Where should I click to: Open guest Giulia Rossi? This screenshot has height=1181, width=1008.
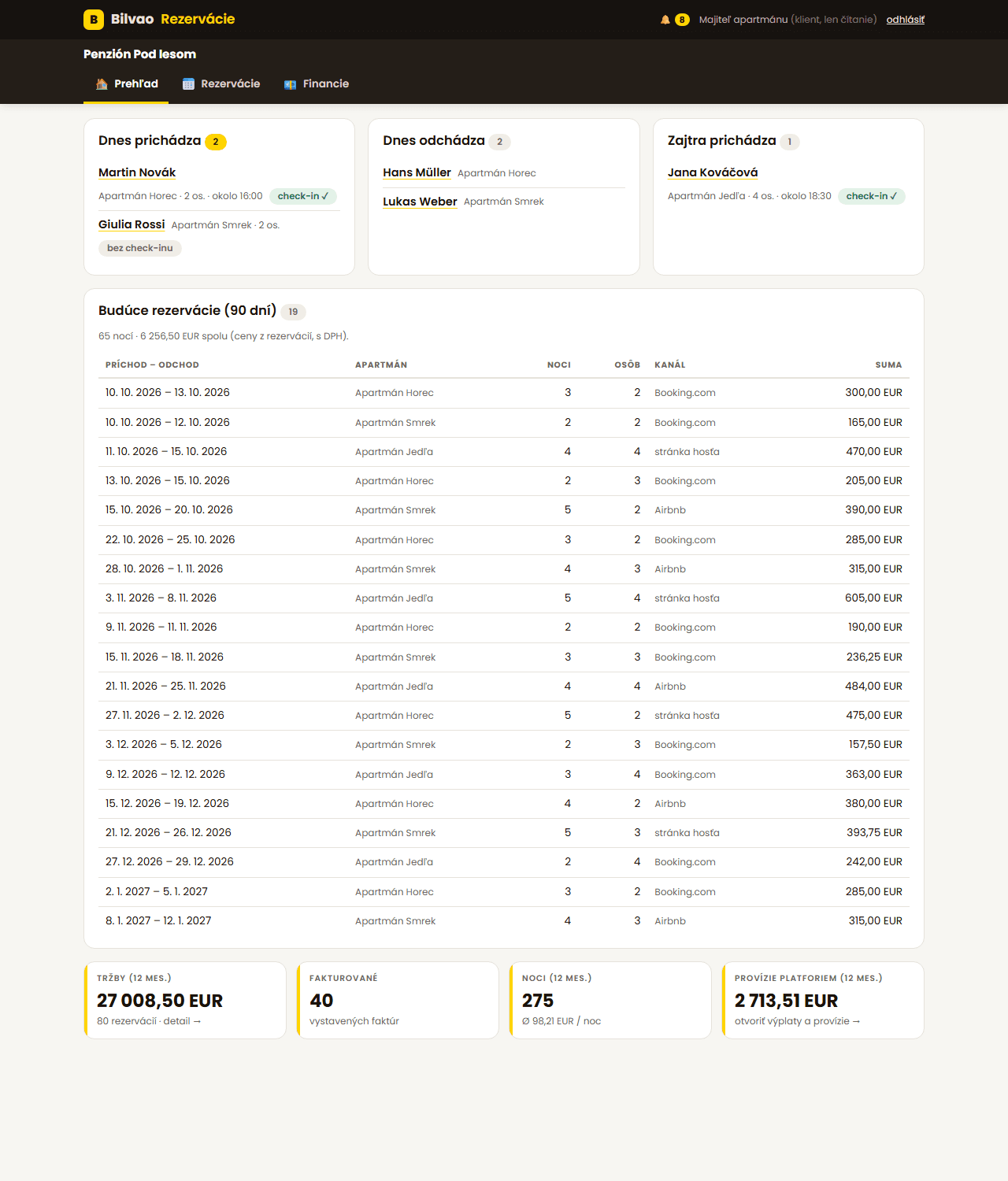[x=132, y=224]
